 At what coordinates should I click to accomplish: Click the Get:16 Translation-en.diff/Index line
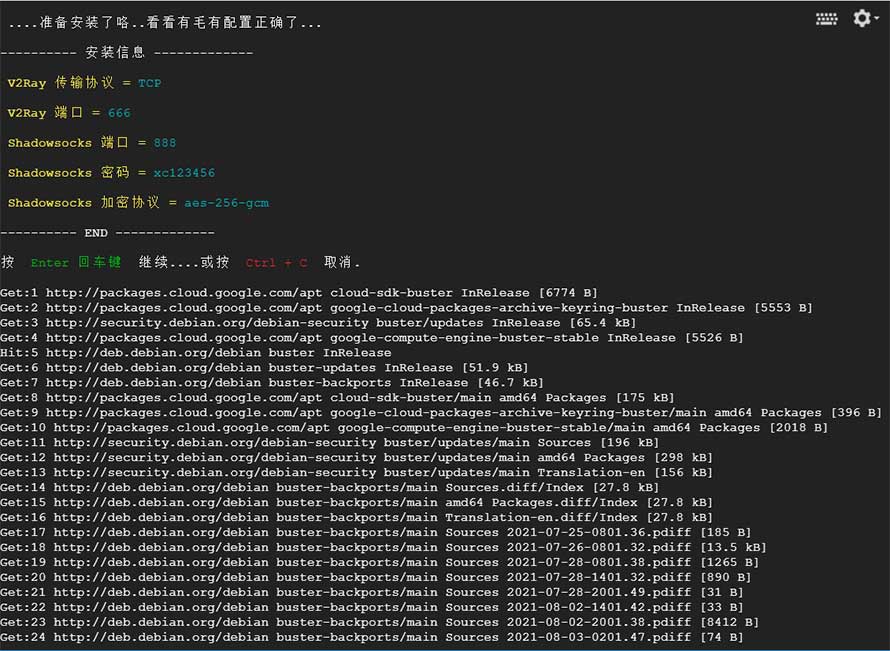pos(356,517)
